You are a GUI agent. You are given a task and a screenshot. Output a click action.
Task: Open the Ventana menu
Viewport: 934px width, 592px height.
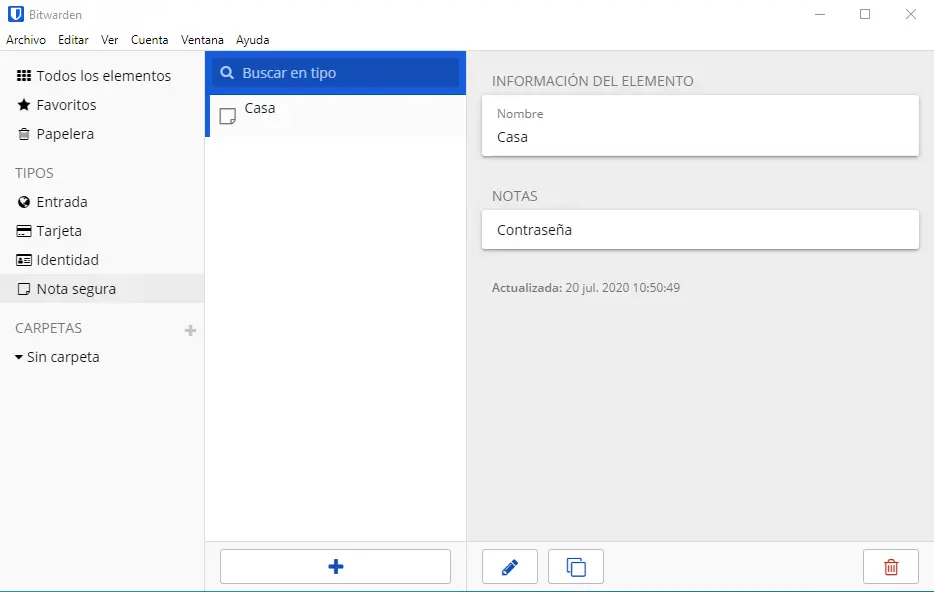[x=202, y=40]
